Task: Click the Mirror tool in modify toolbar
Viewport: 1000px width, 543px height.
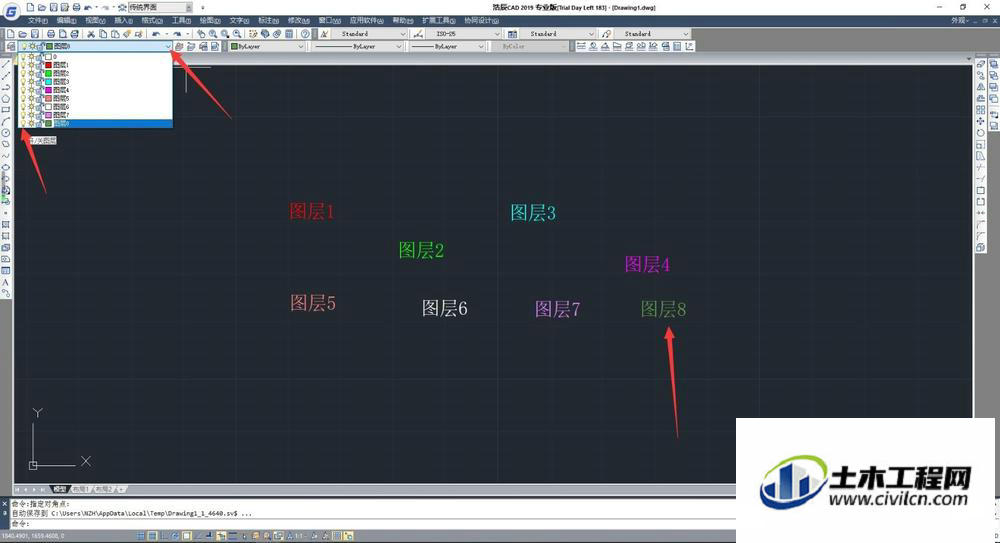Action: pyautogui.click(x=981, y=87)
